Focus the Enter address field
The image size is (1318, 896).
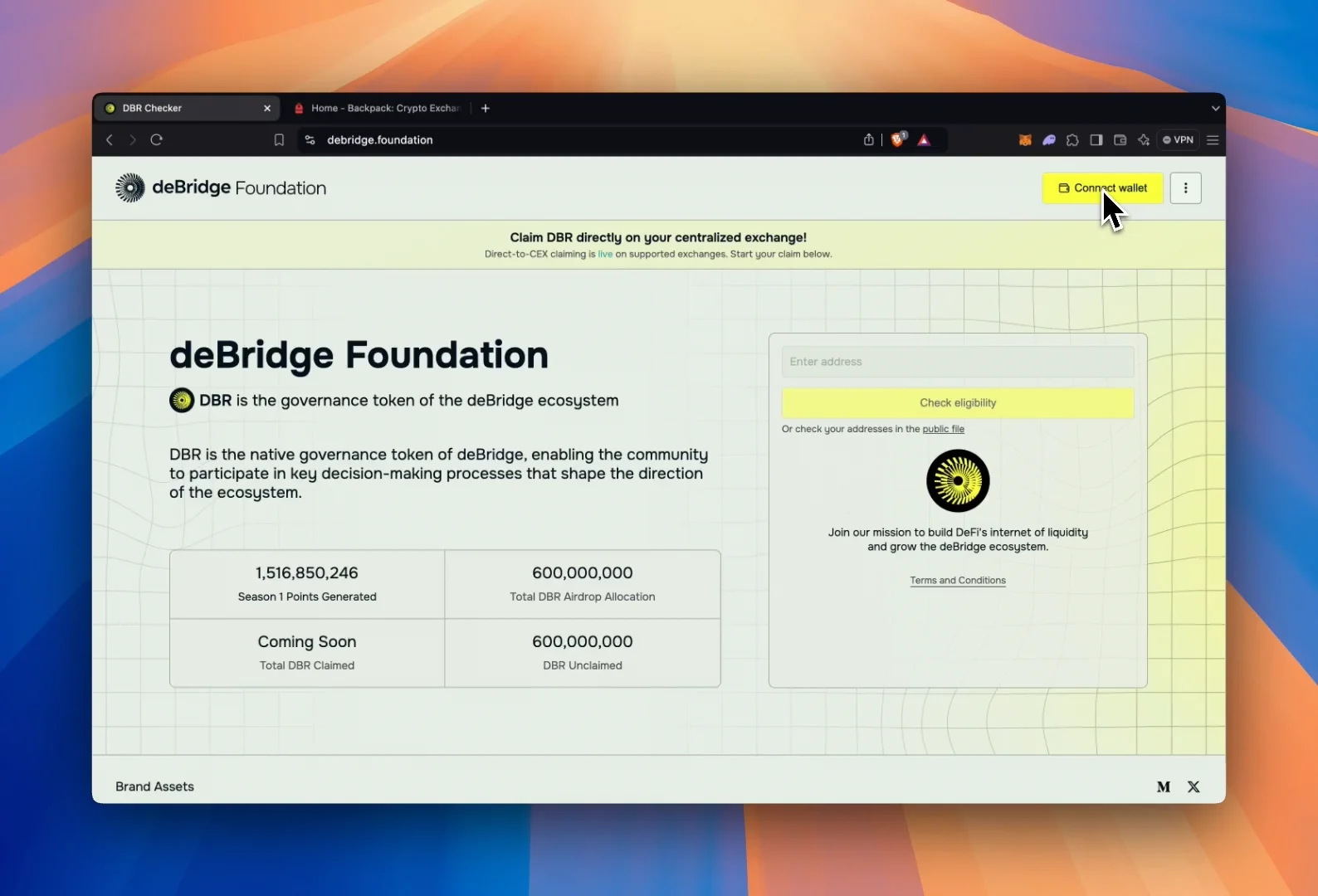(x=958, y=362)
